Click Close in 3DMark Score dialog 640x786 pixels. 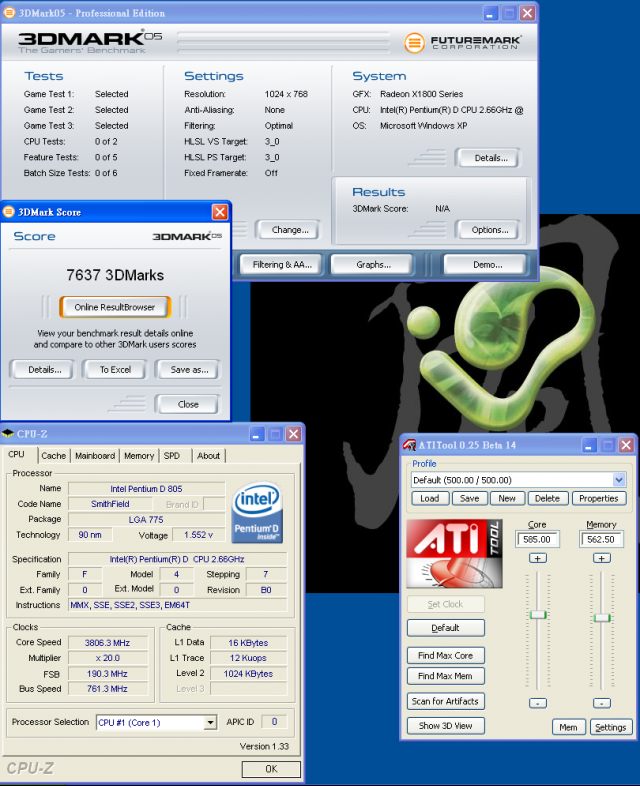188,405
